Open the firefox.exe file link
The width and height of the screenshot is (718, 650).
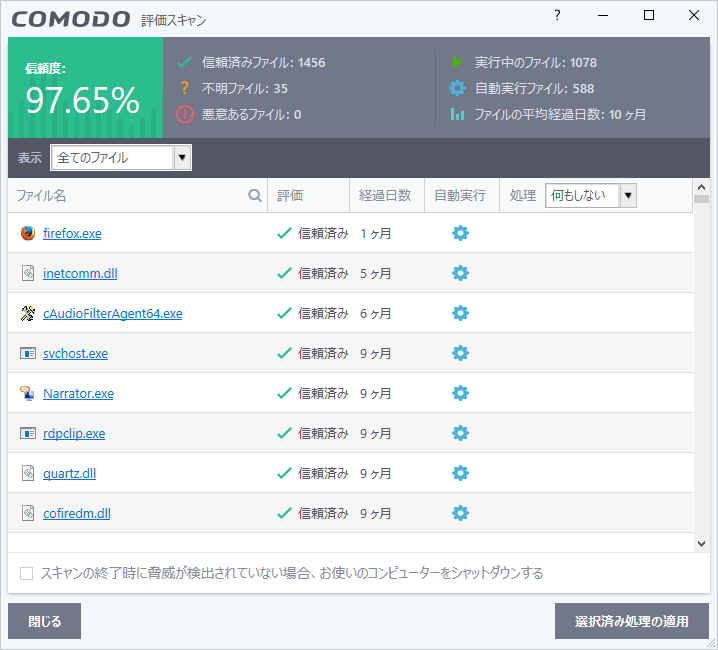tap(72, 234)
